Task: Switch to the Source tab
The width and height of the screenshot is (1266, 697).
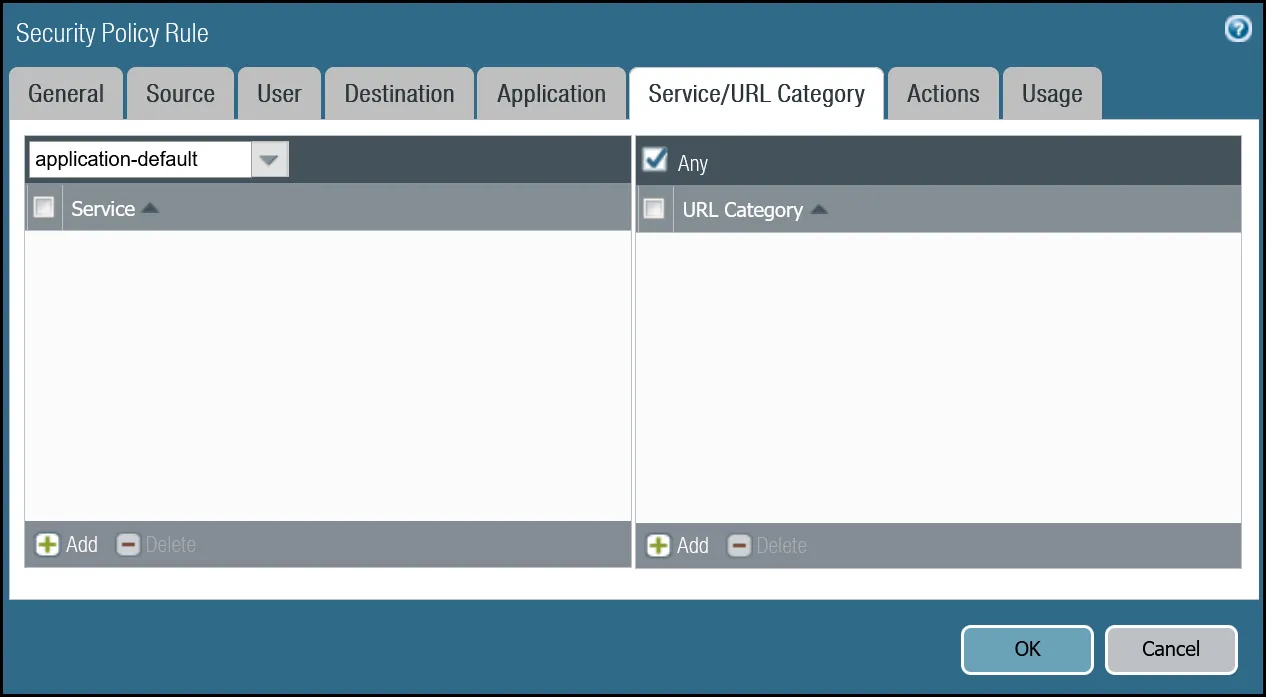Action: [180, 92]
